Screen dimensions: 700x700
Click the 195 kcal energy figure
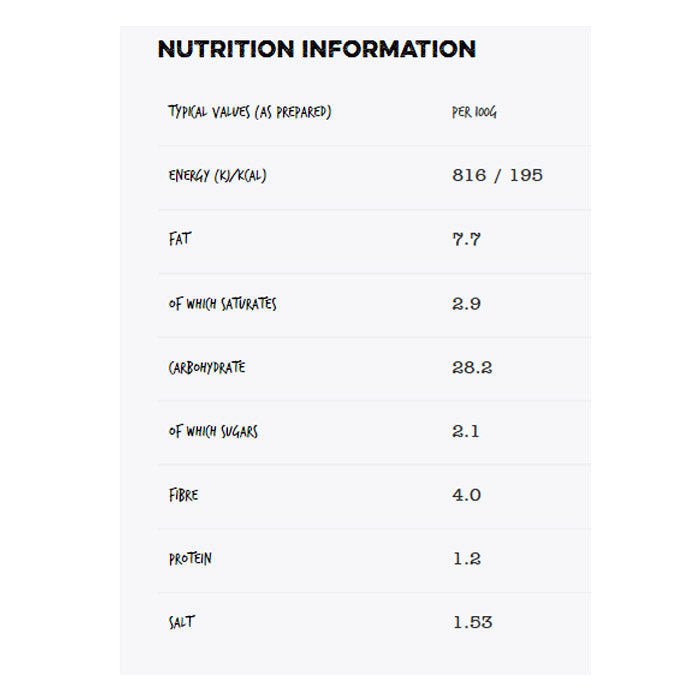tap(526, 175)
